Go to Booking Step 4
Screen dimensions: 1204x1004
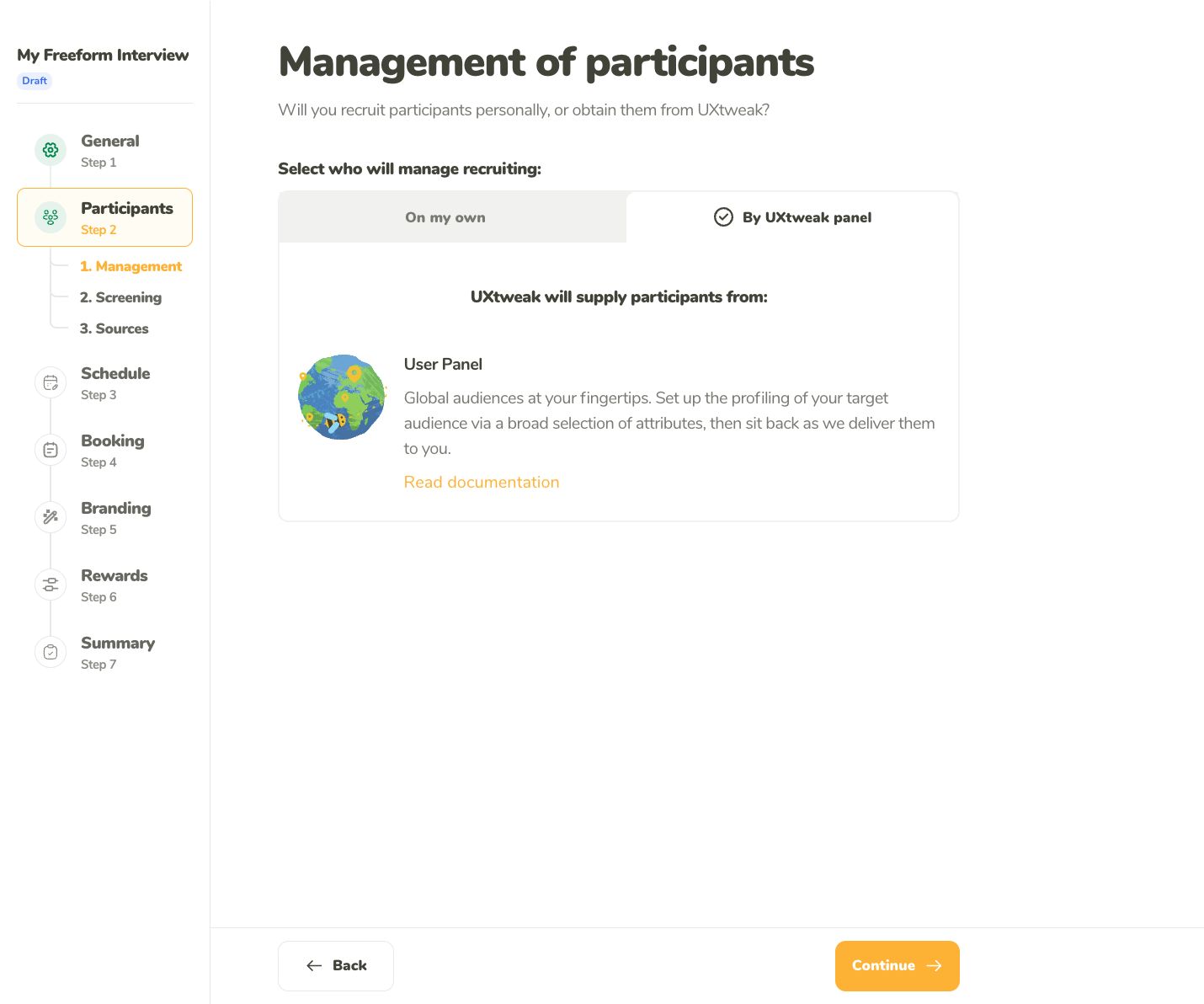[104, 450]
